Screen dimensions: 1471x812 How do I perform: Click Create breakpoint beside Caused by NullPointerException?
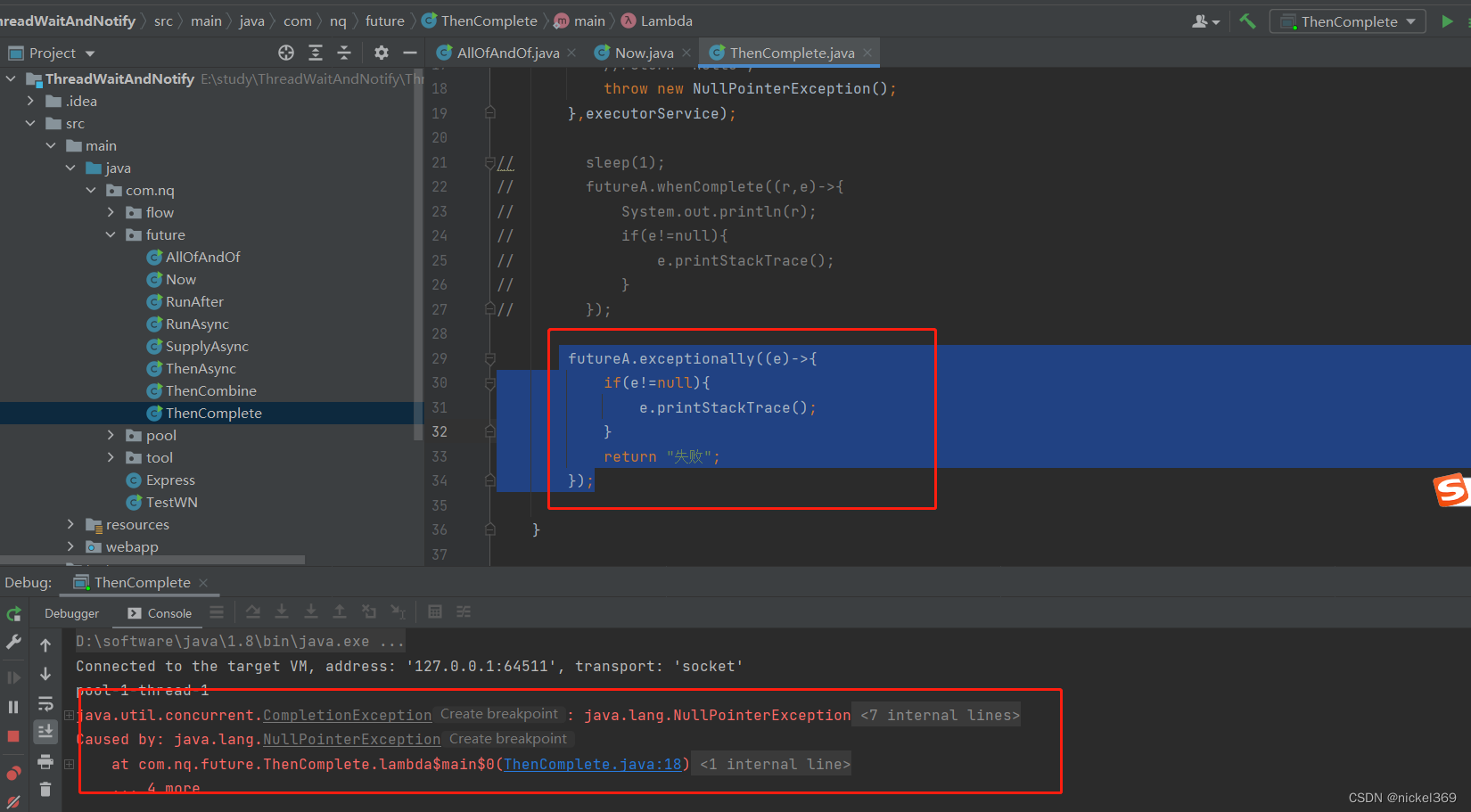point(508,740)
